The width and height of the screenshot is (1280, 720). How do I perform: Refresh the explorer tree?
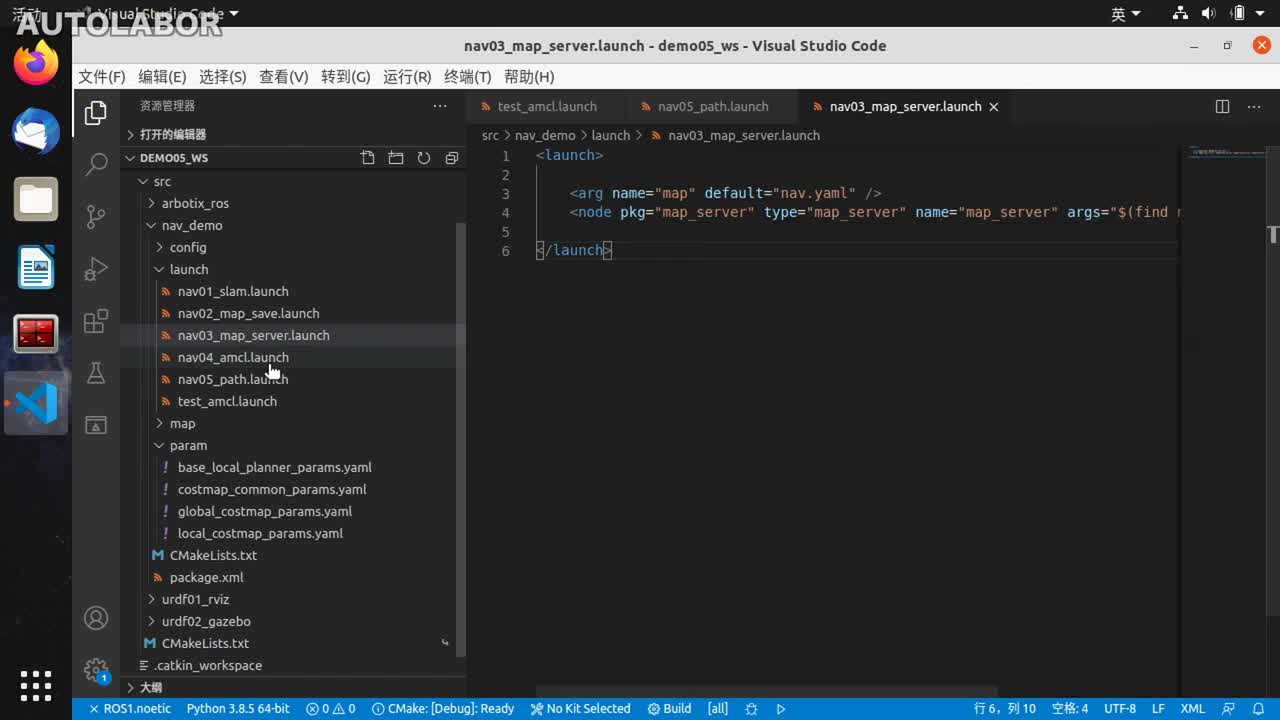(424, 158)
